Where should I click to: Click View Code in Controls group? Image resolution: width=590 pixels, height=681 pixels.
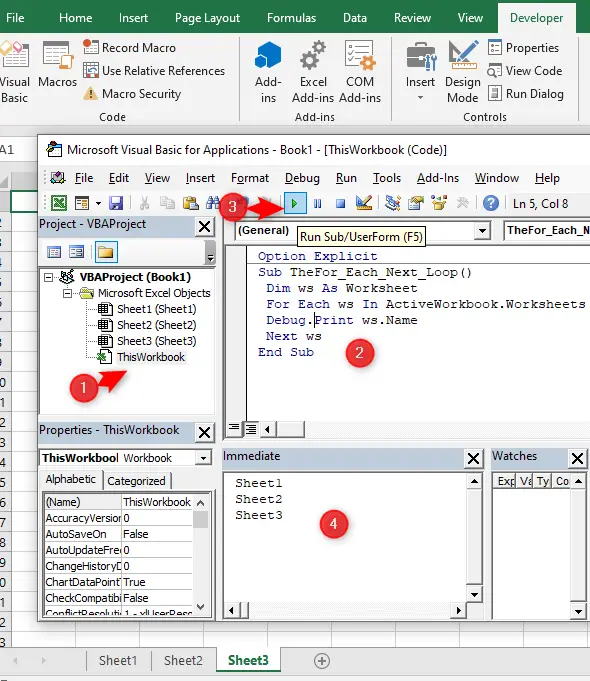point(525,70)
